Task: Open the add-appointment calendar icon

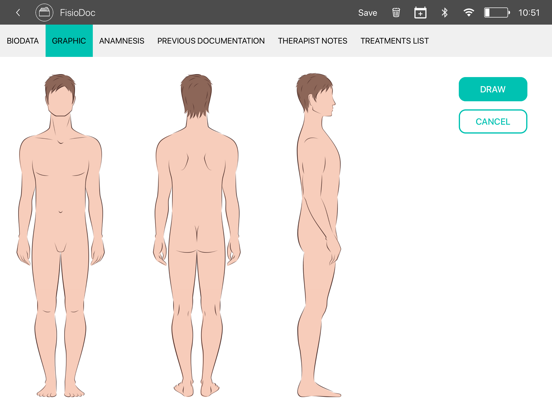Action: 420,13
